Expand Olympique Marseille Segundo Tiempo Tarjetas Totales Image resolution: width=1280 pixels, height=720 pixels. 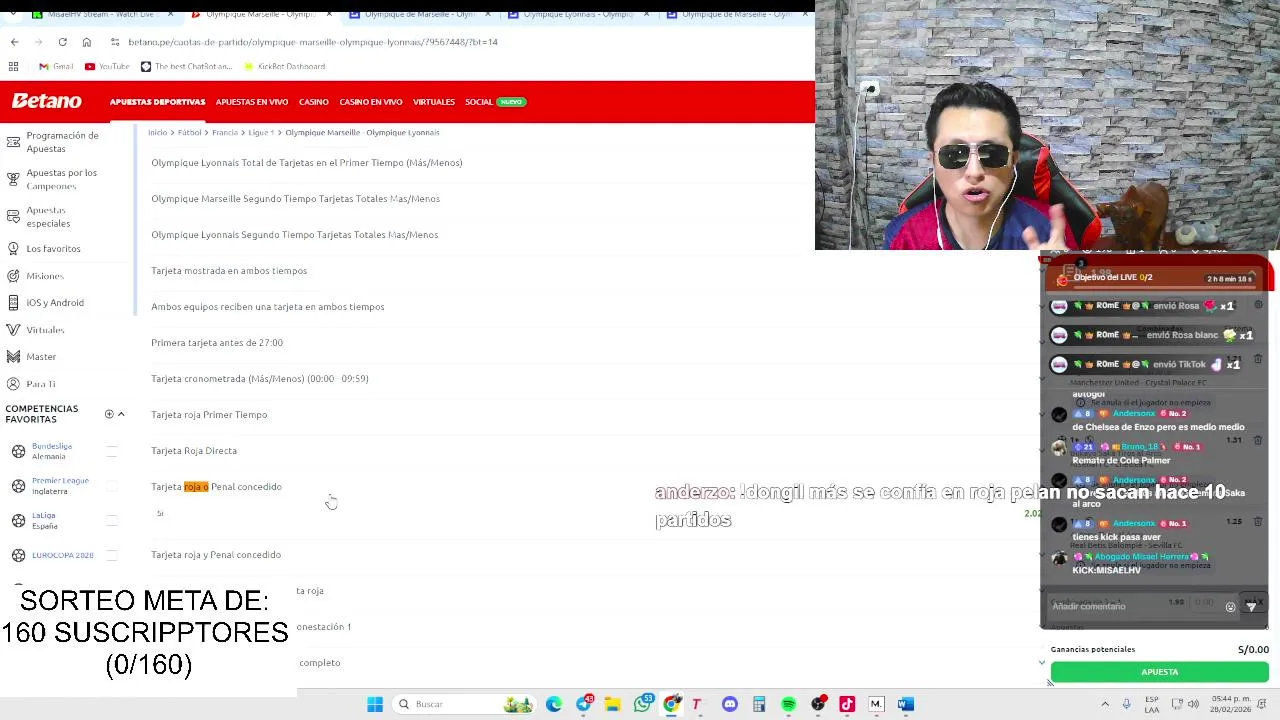295,199
